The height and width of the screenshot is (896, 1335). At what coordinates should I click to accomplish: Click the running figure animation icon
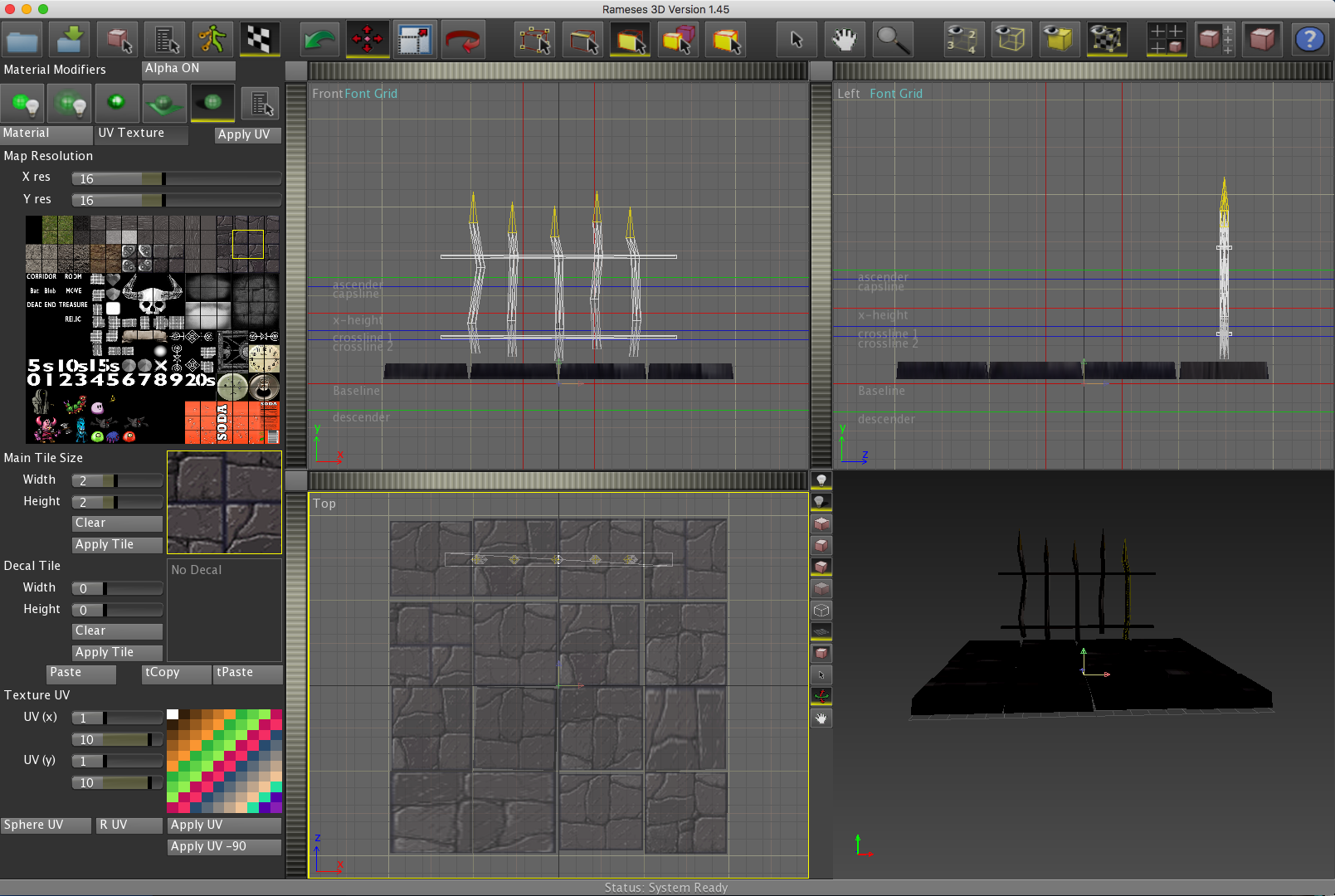(x=212, y=40)
